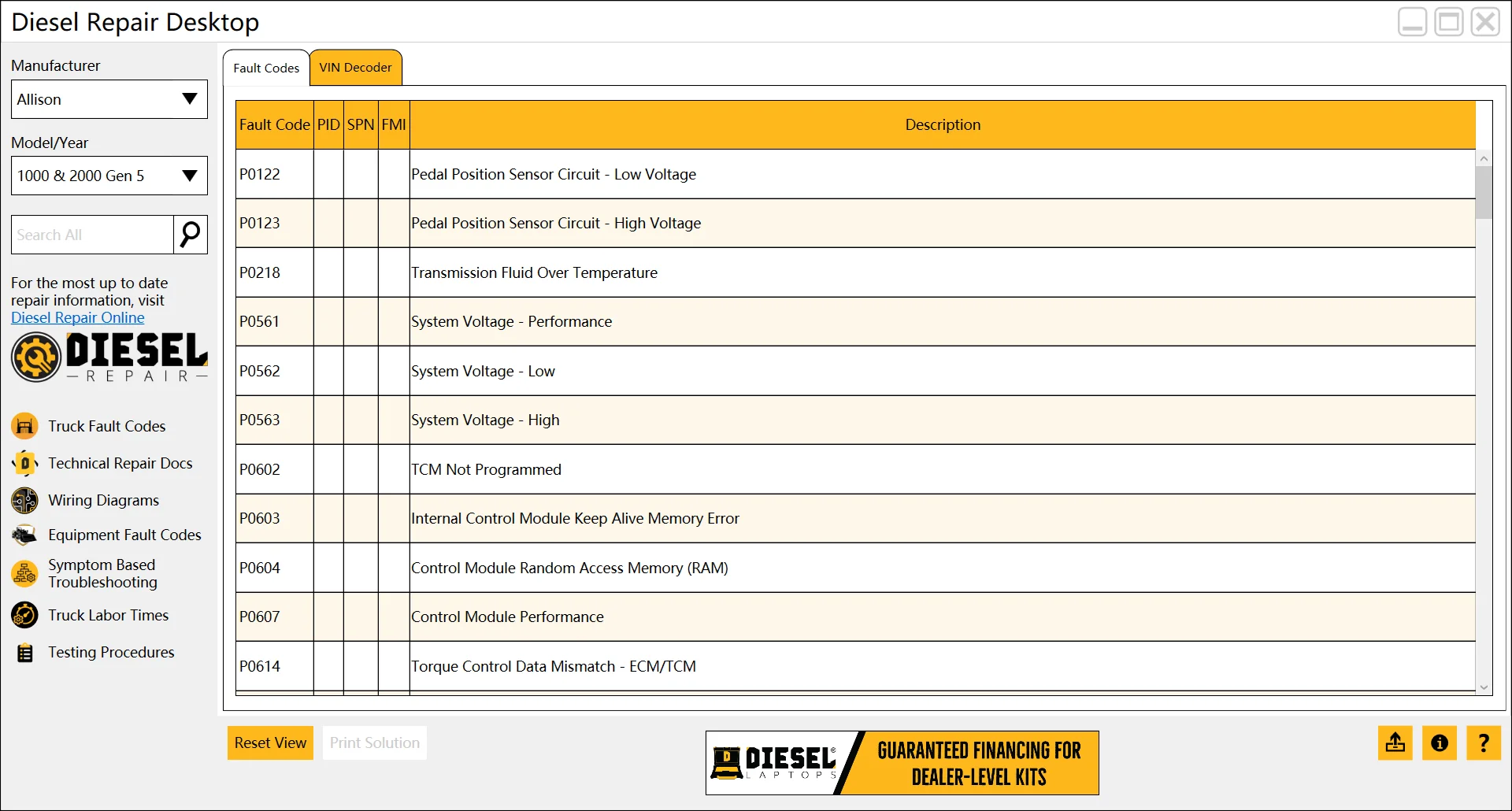Select fault code P0562 cell
This screenshot has width=1512, height=811.
coord(274,371)
